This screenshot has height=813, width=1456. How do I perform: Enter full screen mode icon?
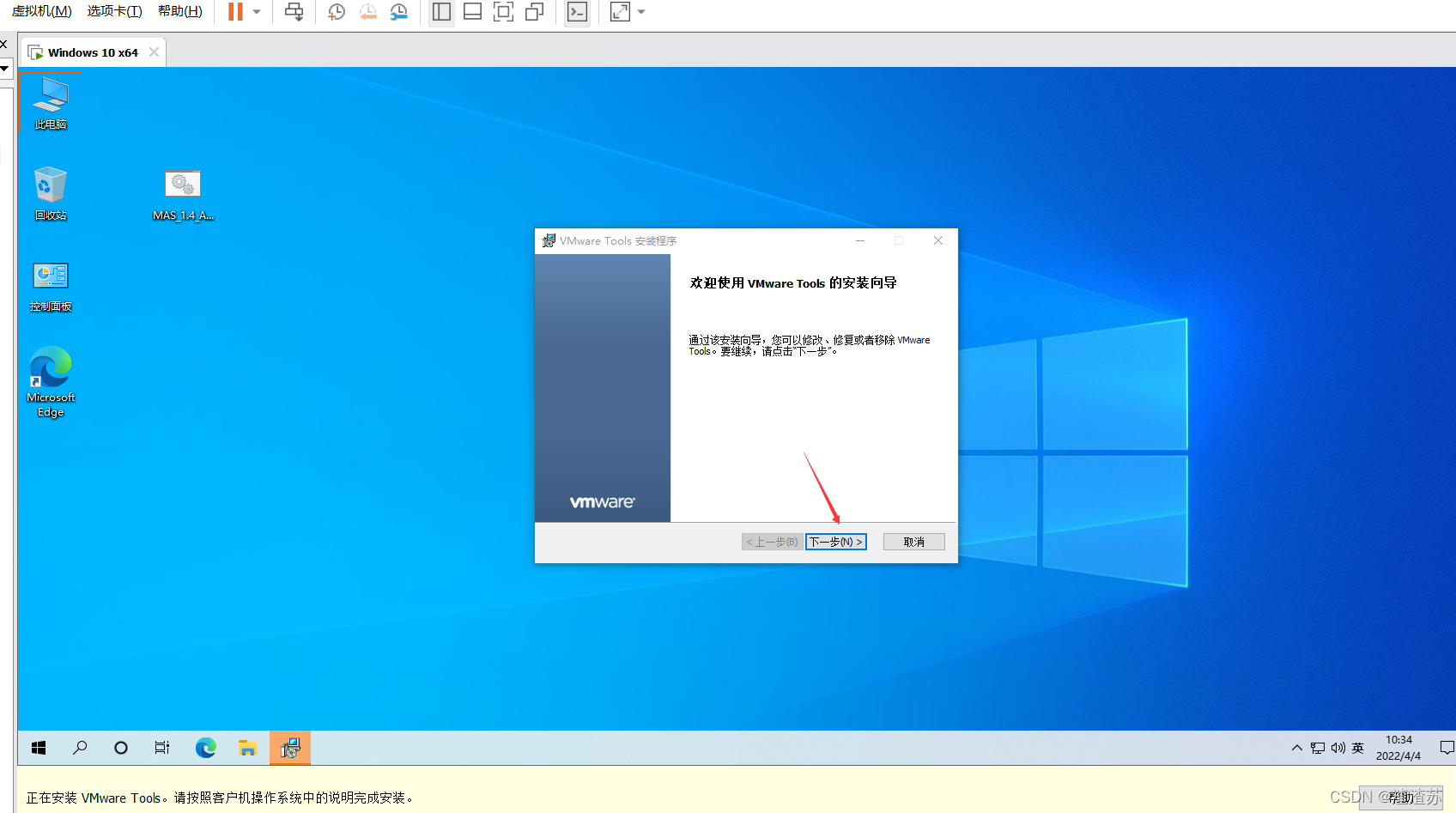point(503,12)
